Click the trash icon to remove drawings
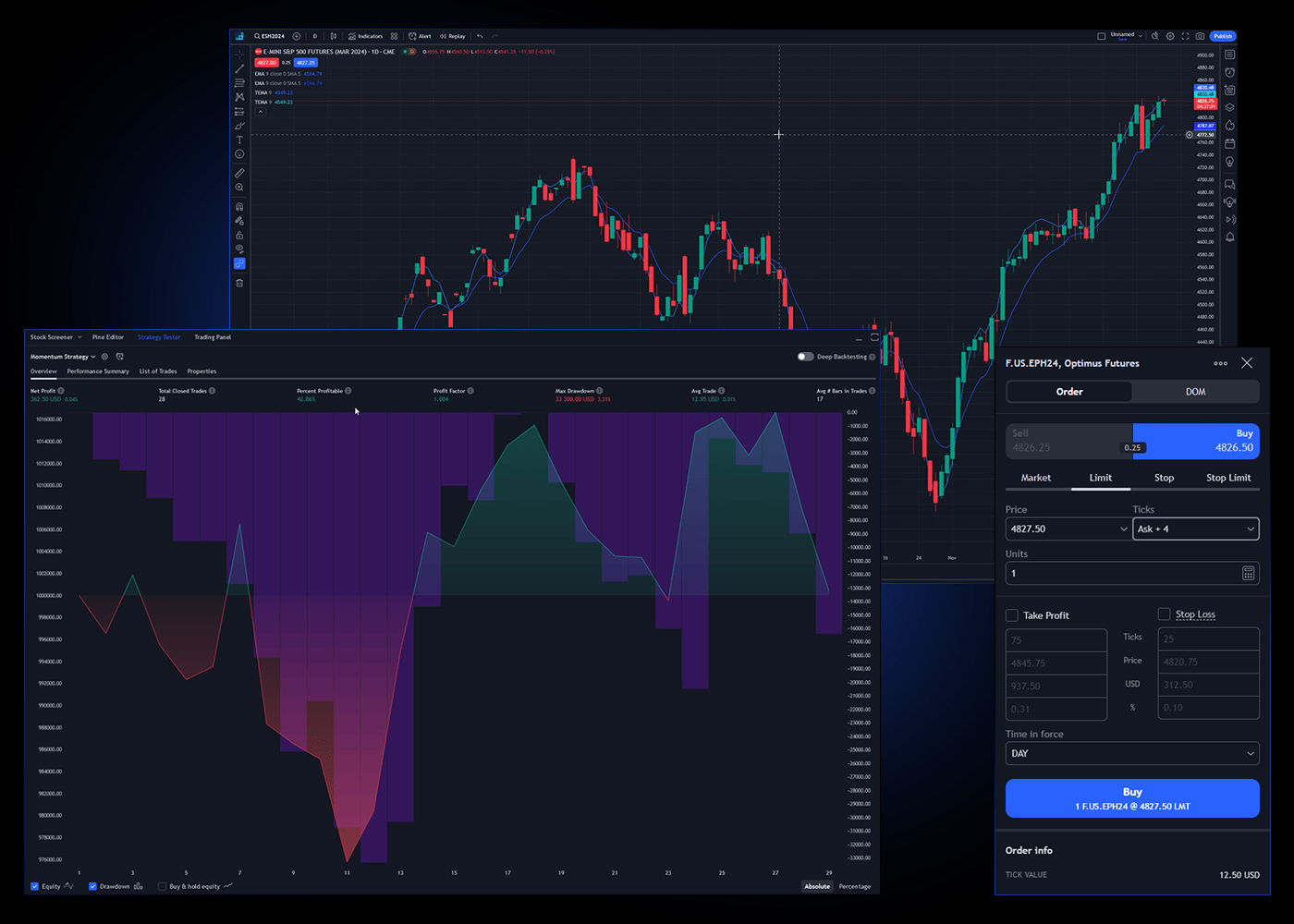This screenshot has width=1294, height=924. coord(239,283)
